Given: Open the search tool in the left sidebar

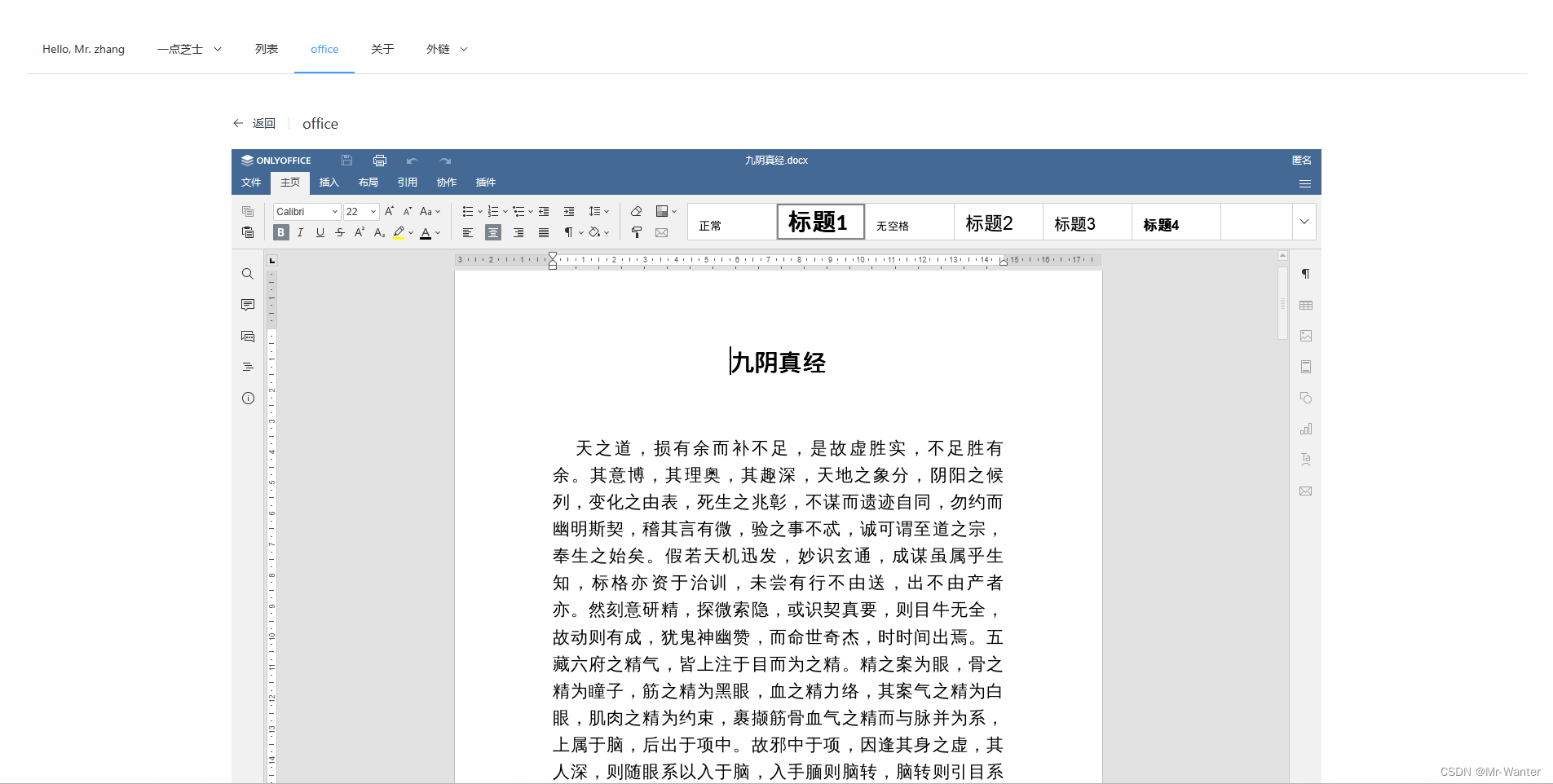Looking at the screenshot, I should click(247, 274).
